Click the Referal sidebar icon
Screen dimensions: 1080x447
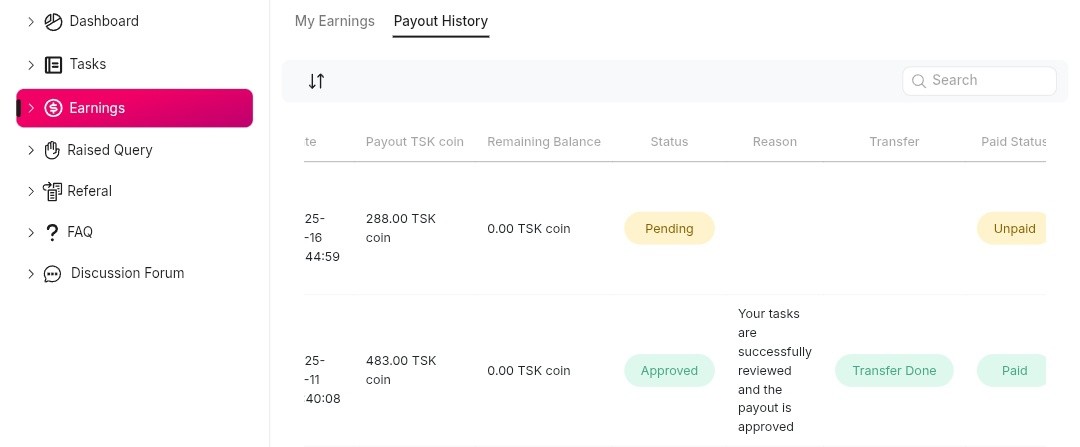(53, 191)
